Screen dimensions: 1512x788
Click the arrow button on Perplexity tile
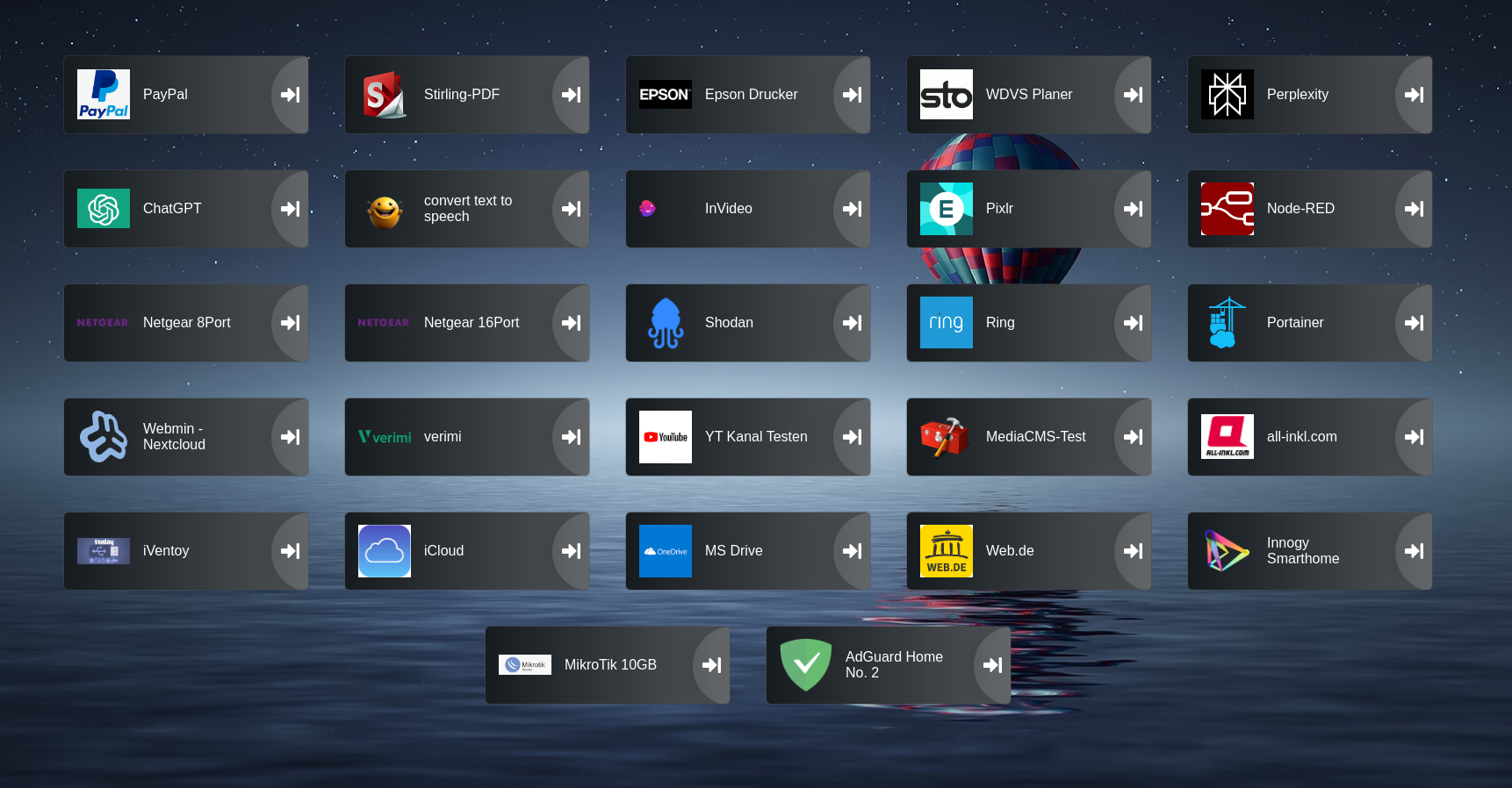1414,95
